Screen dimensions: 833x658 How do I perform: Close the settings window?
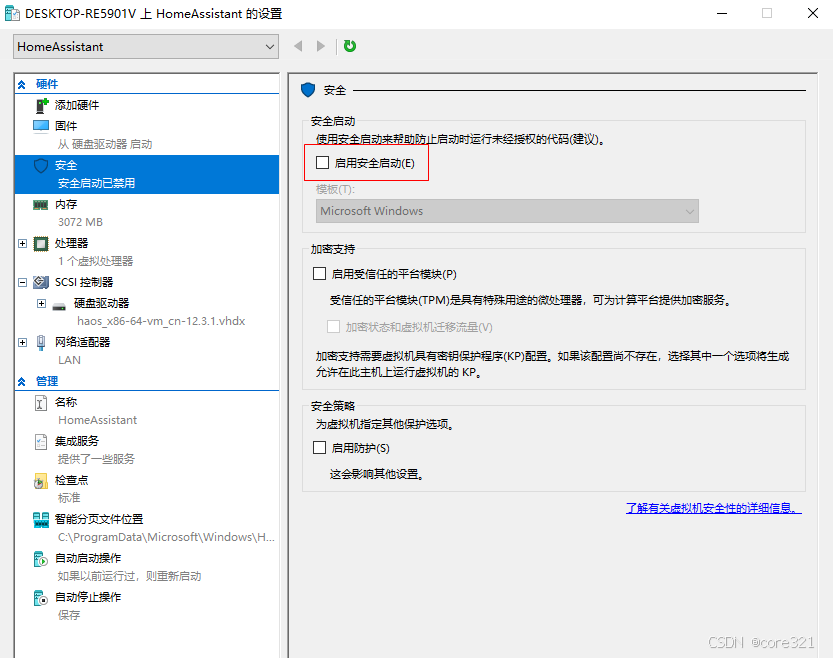[813, 13]
